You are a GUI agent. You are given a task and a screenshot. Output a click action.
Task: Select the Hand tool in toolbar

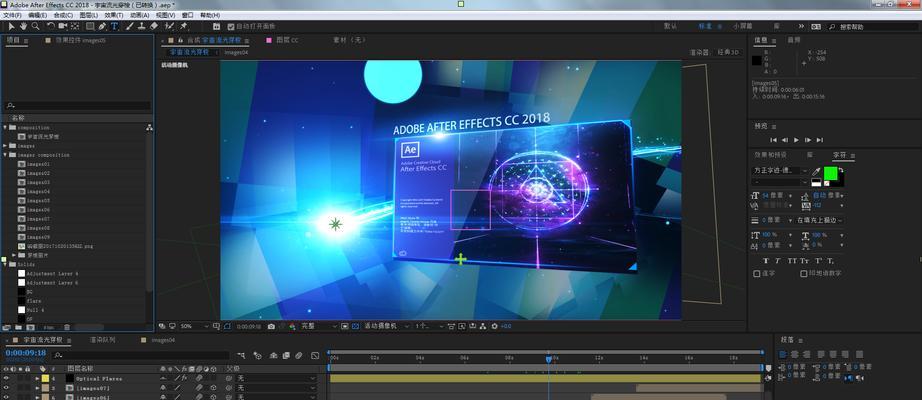[x=24, y=26]
